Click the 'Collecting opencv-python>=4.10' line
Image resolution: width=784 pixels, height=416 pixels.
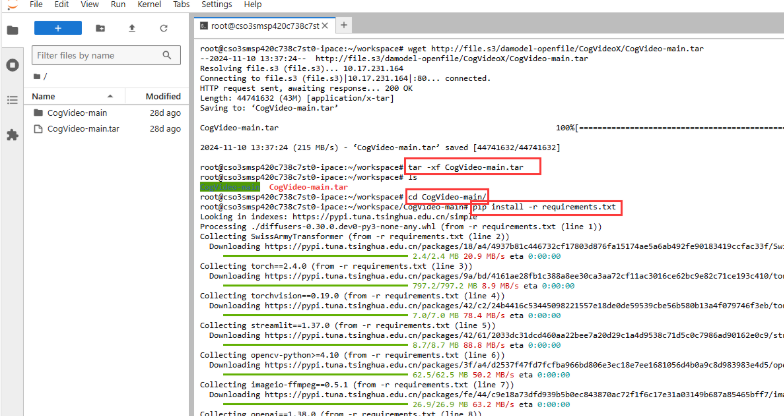(x=352, y=355)
